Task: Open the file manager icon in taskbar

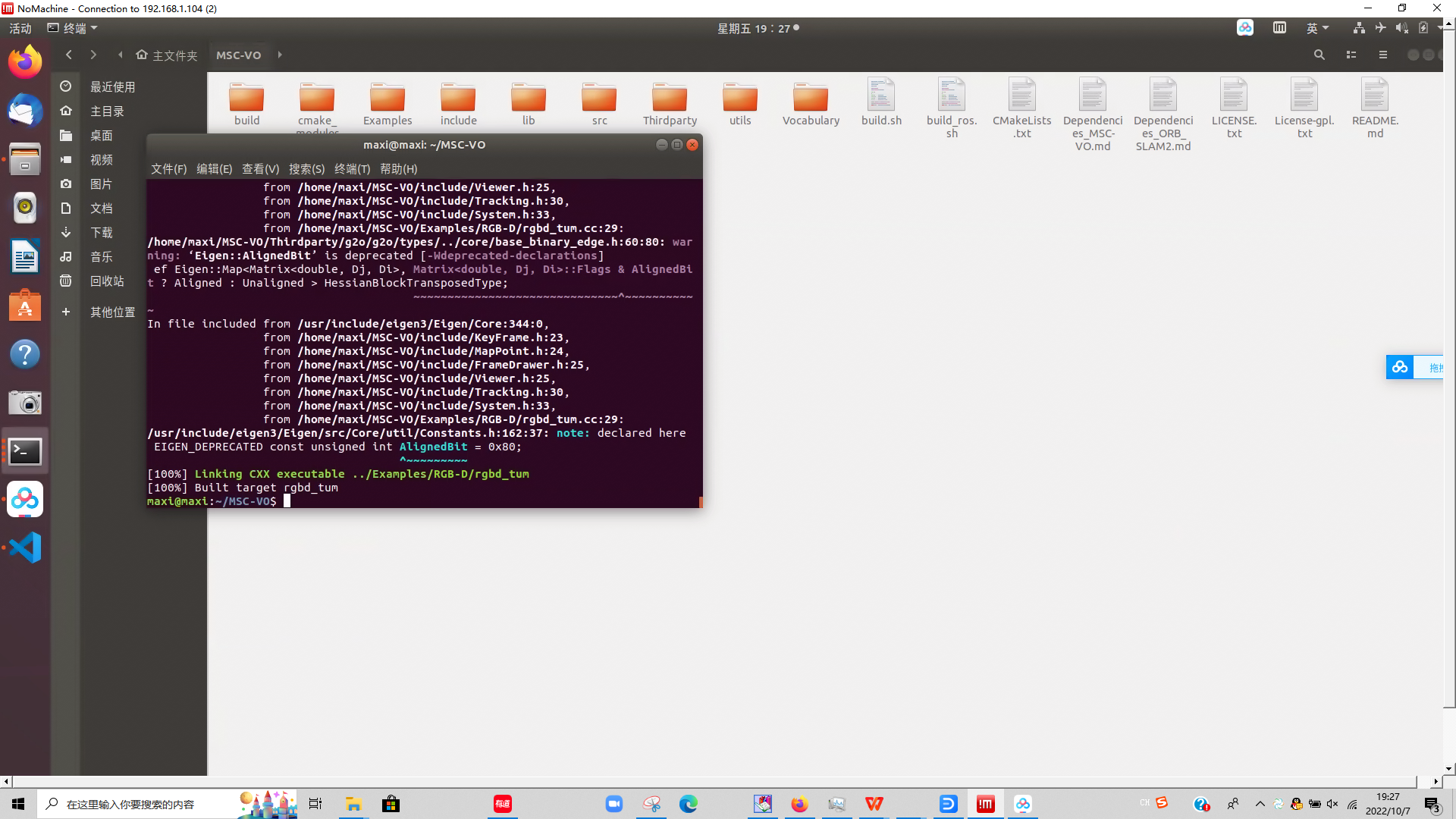Action: click(352, 803)
